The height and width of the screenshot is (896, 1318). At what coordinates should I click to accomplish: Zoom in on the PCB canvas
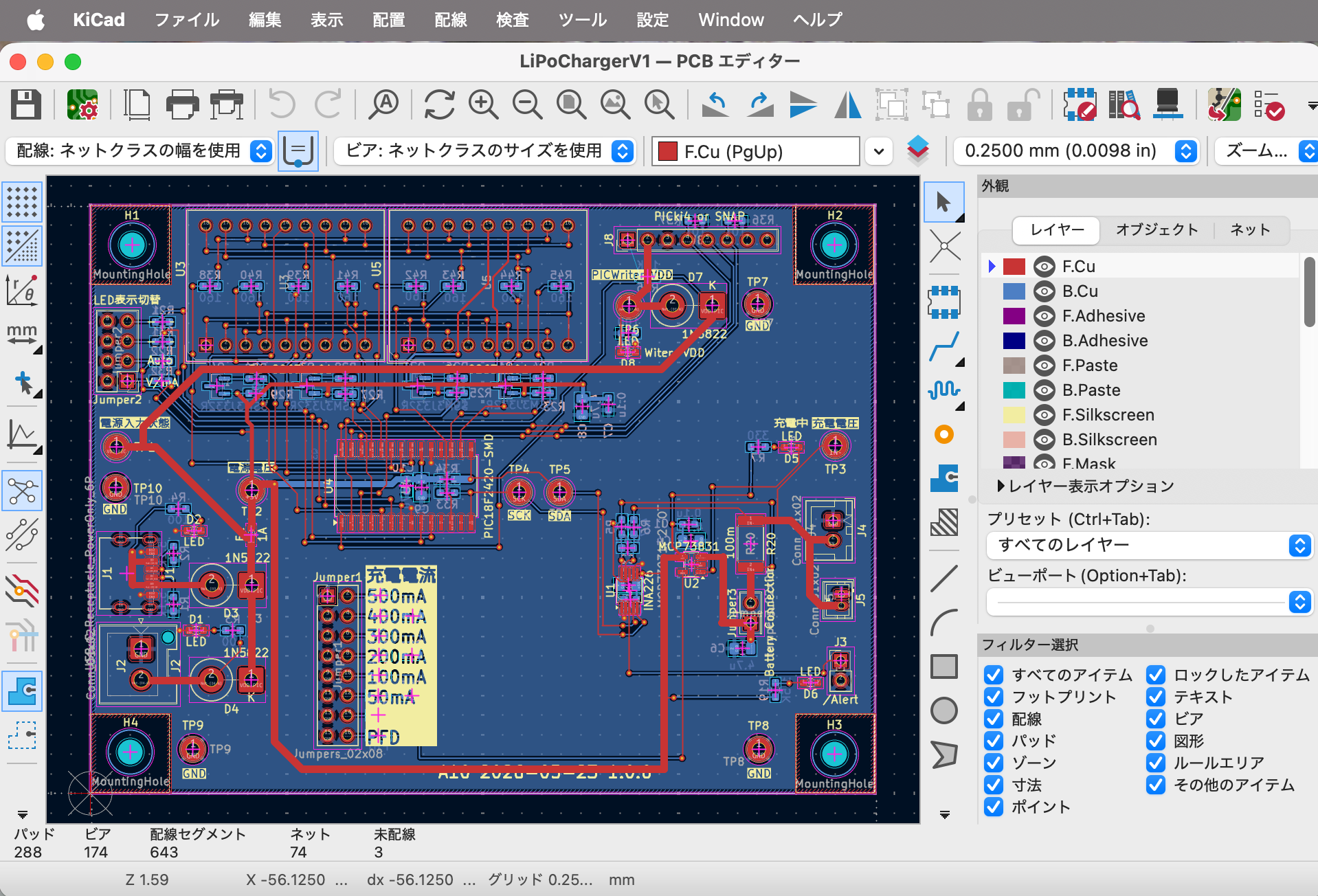(x=484, y=105)
